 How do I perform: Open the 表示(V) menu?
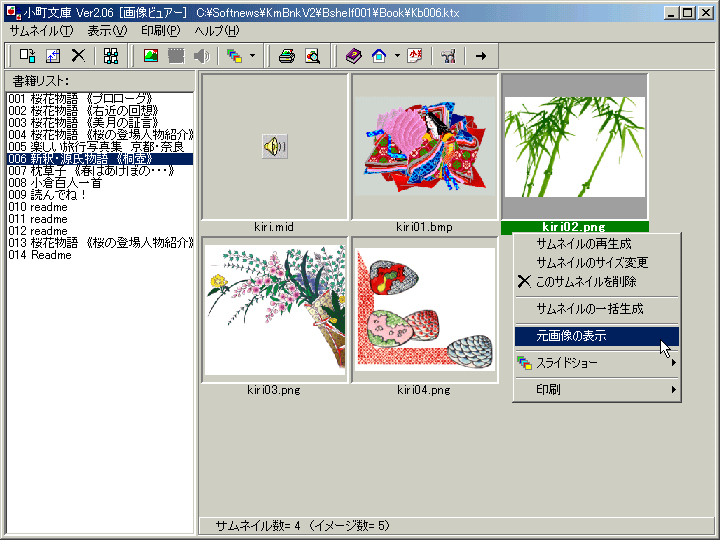click(107, 31)
